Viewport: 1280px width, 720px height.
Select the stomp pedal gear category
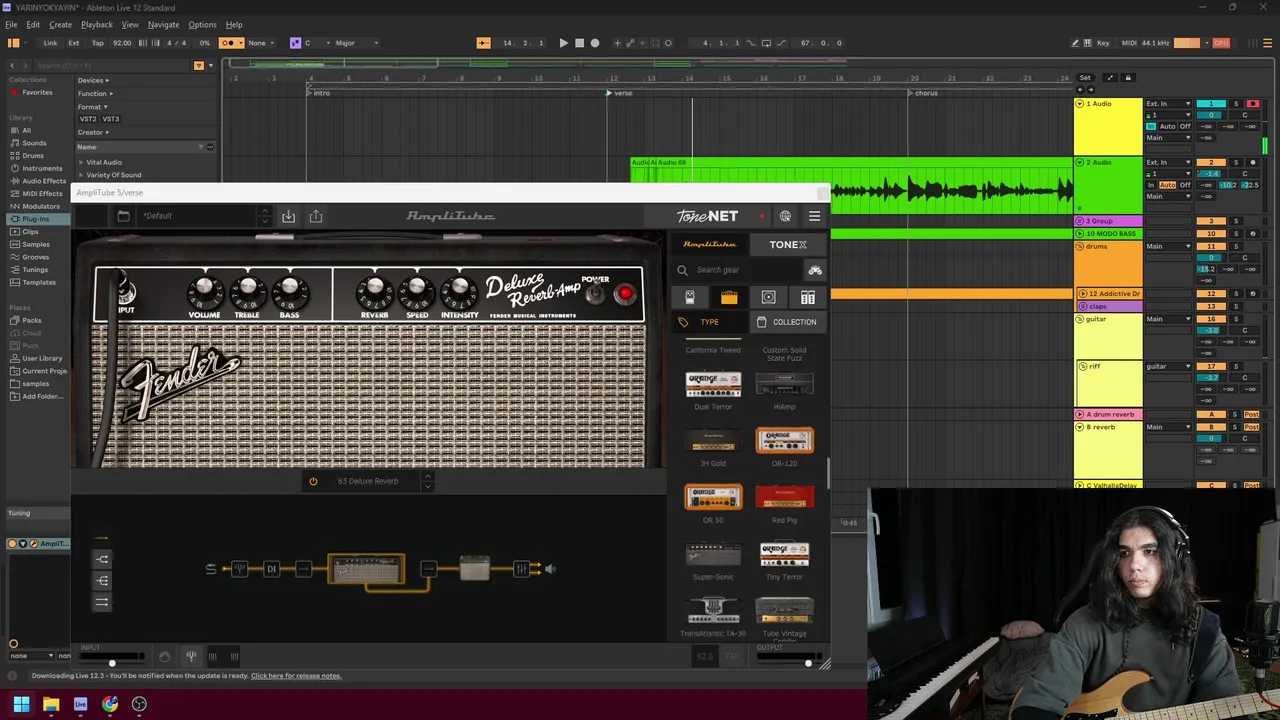click(x=689, y=297)
